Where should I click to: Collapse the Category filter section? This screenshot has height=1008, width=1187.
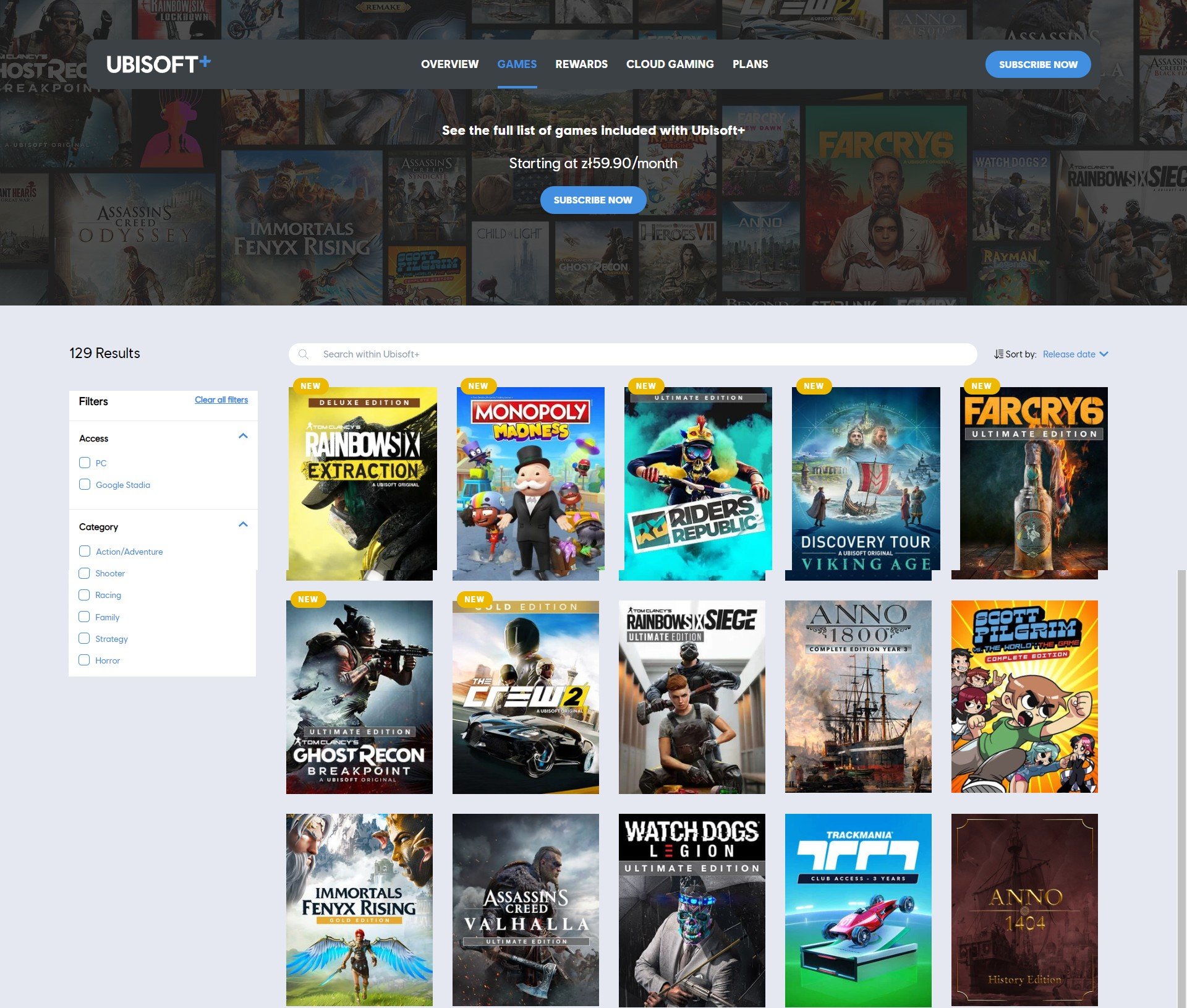point(243,525)
